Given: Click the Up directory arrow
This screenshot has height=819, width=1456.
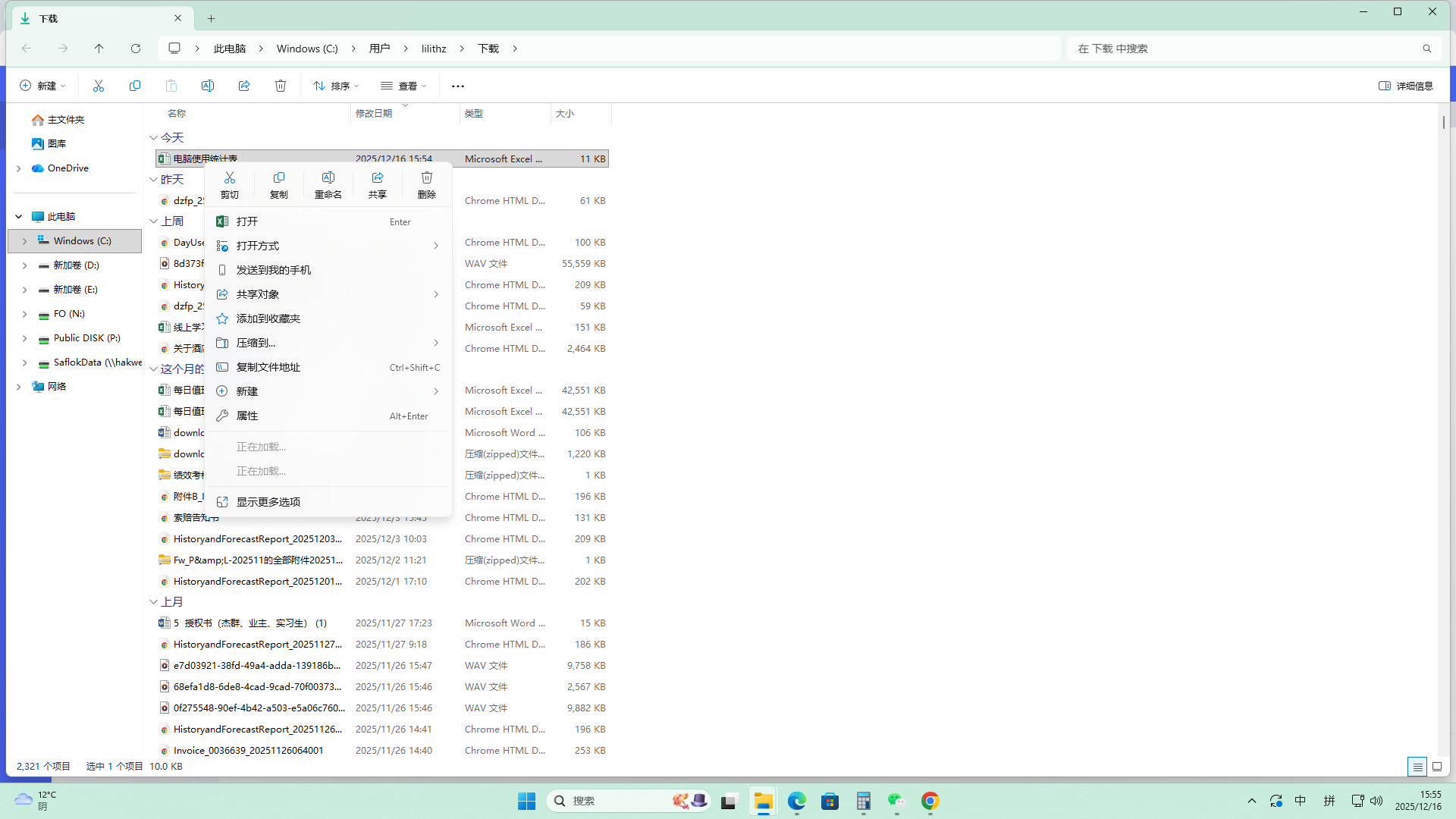Looking at the screenshot, I should (x=99, y=49).
